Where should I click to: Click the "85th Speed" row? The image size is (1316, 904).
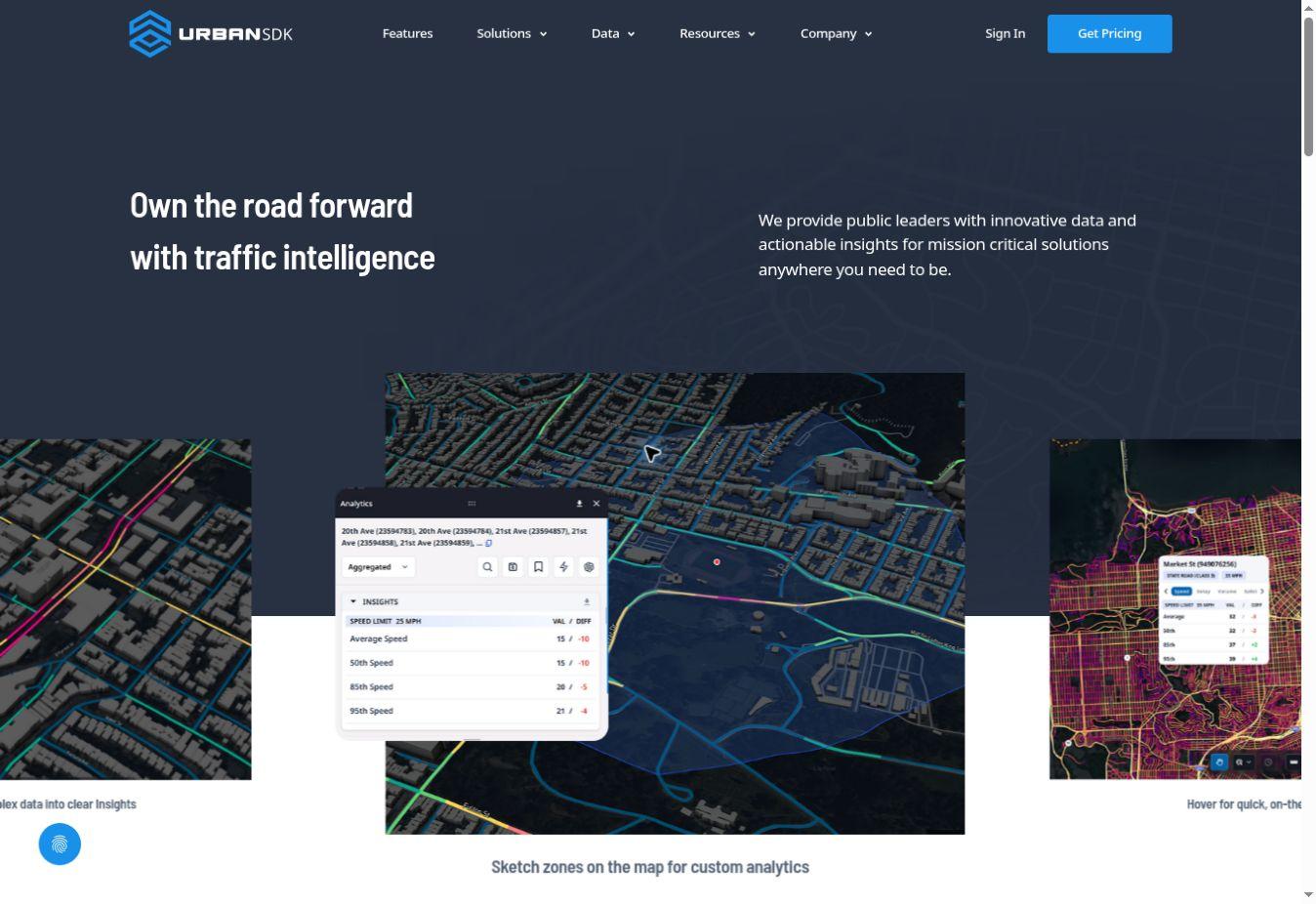[x=470, y=687]
